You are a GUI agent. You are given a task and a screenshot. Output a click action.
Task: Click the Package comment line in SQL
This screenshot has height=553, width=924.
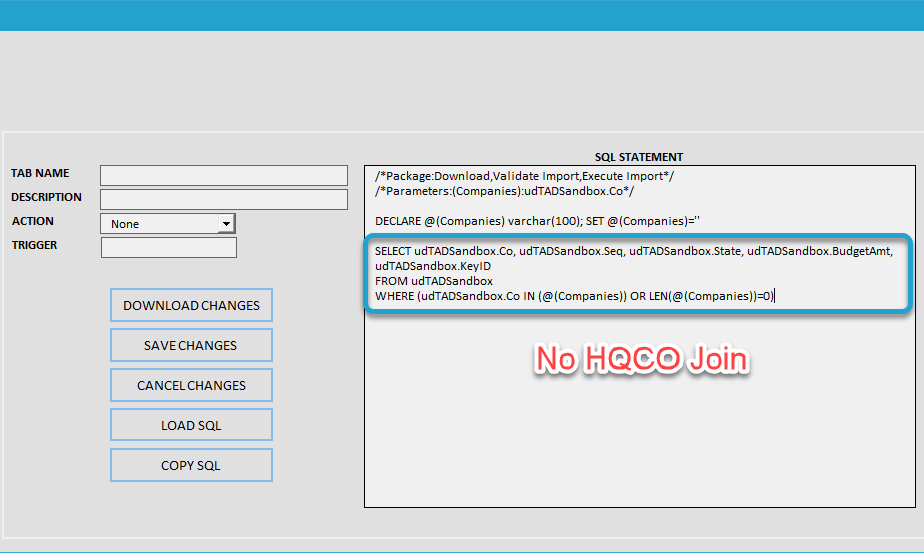click(524, 176)
